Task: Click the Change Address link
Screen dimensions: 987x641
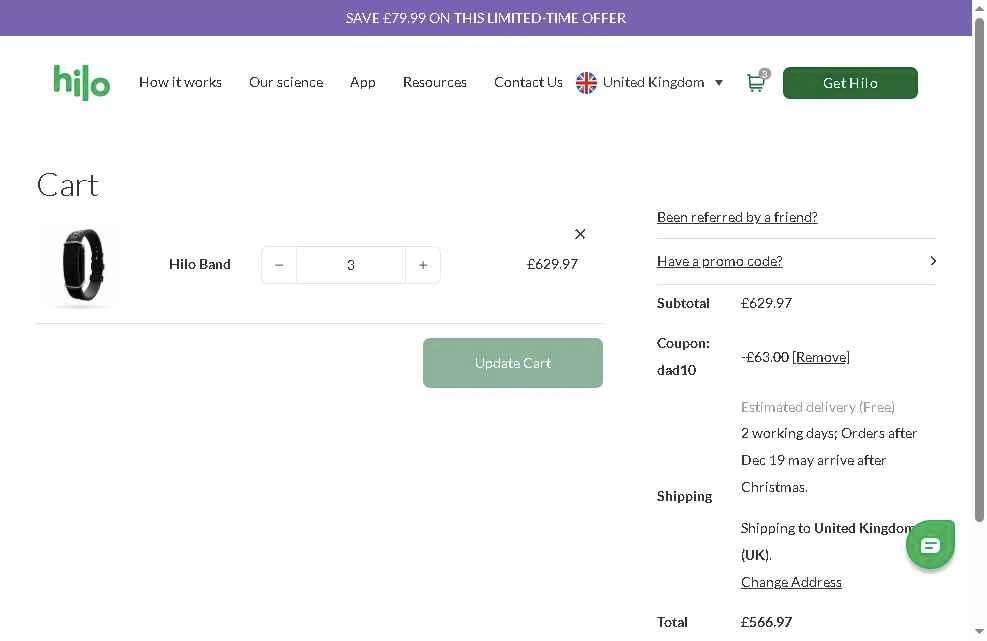Action: pyautogui.click(x=791, y=582)
